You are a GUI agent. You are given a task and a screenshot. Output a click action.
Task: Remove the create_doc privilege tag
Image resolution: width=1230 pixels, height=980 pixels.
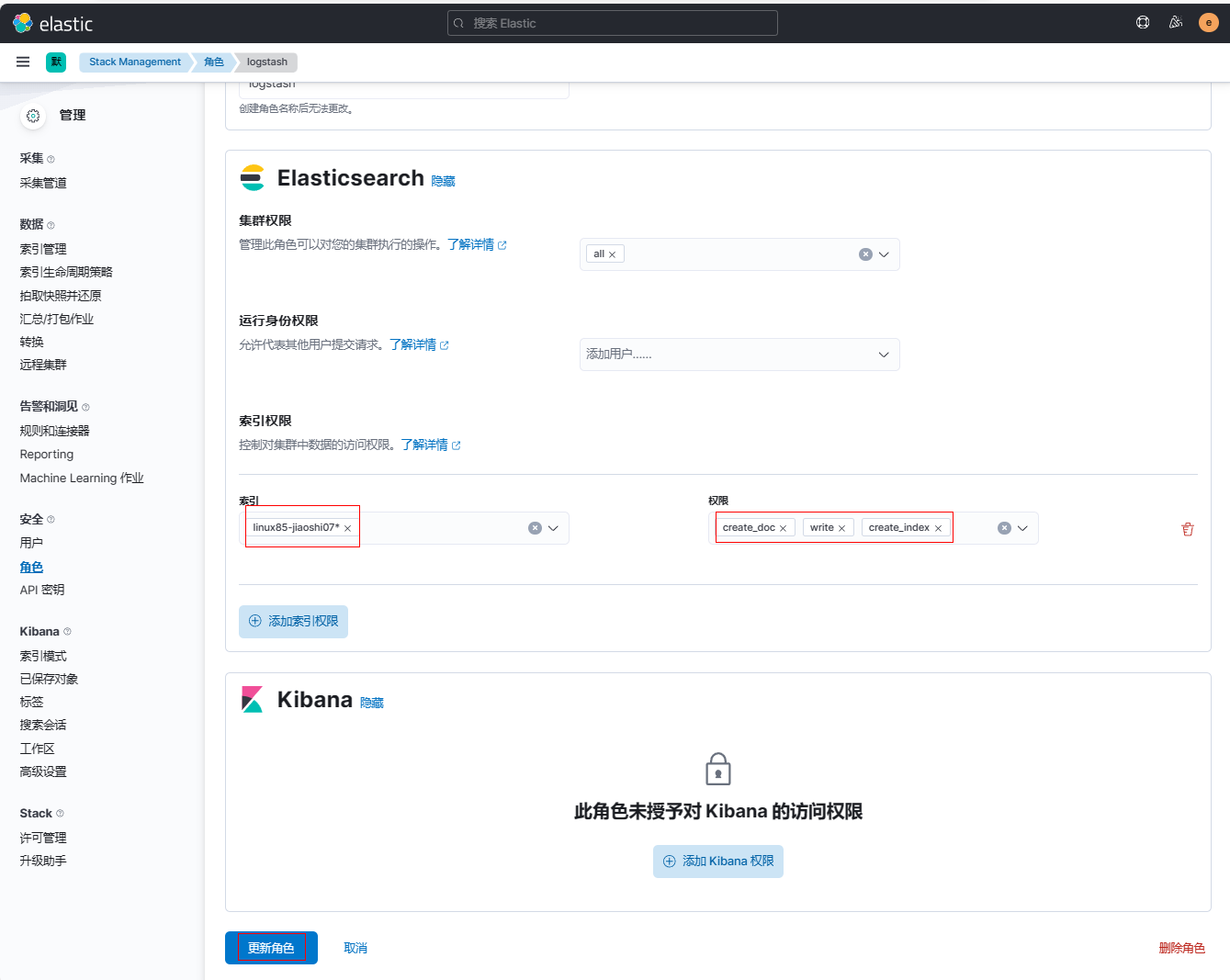click(x=783, y=528)
